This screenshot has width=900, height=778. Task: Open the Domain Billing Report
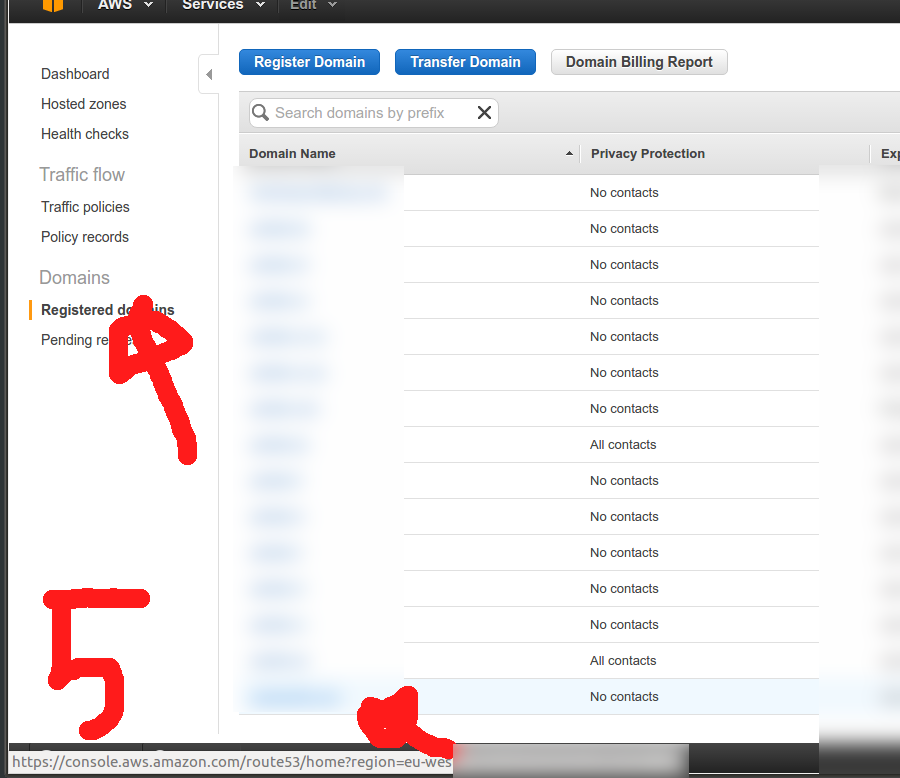(639, 62)
